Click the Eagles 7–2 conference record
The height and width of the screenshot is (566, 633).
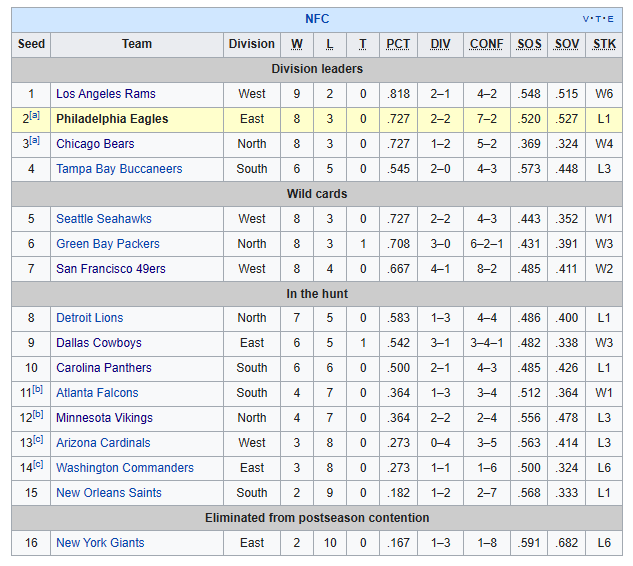pyautogui.click(x=486, y=119)
